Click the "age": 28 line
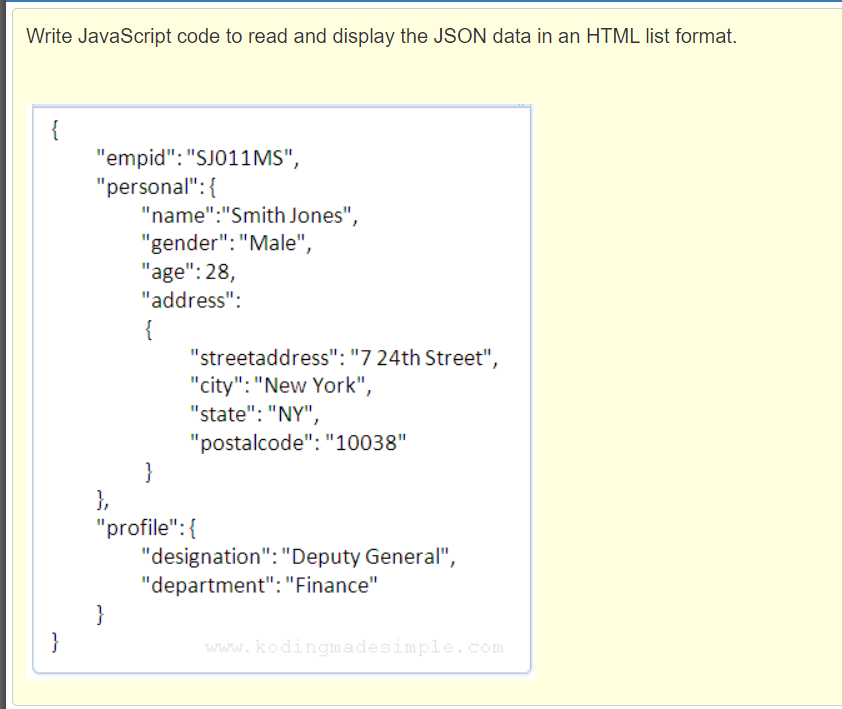The width and height of the screenshot is (842, 709). click(x=188, y=272)
